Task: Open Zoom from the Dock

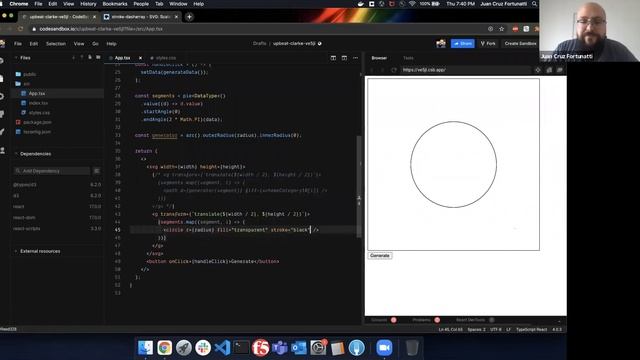Action: click(384, 348)
